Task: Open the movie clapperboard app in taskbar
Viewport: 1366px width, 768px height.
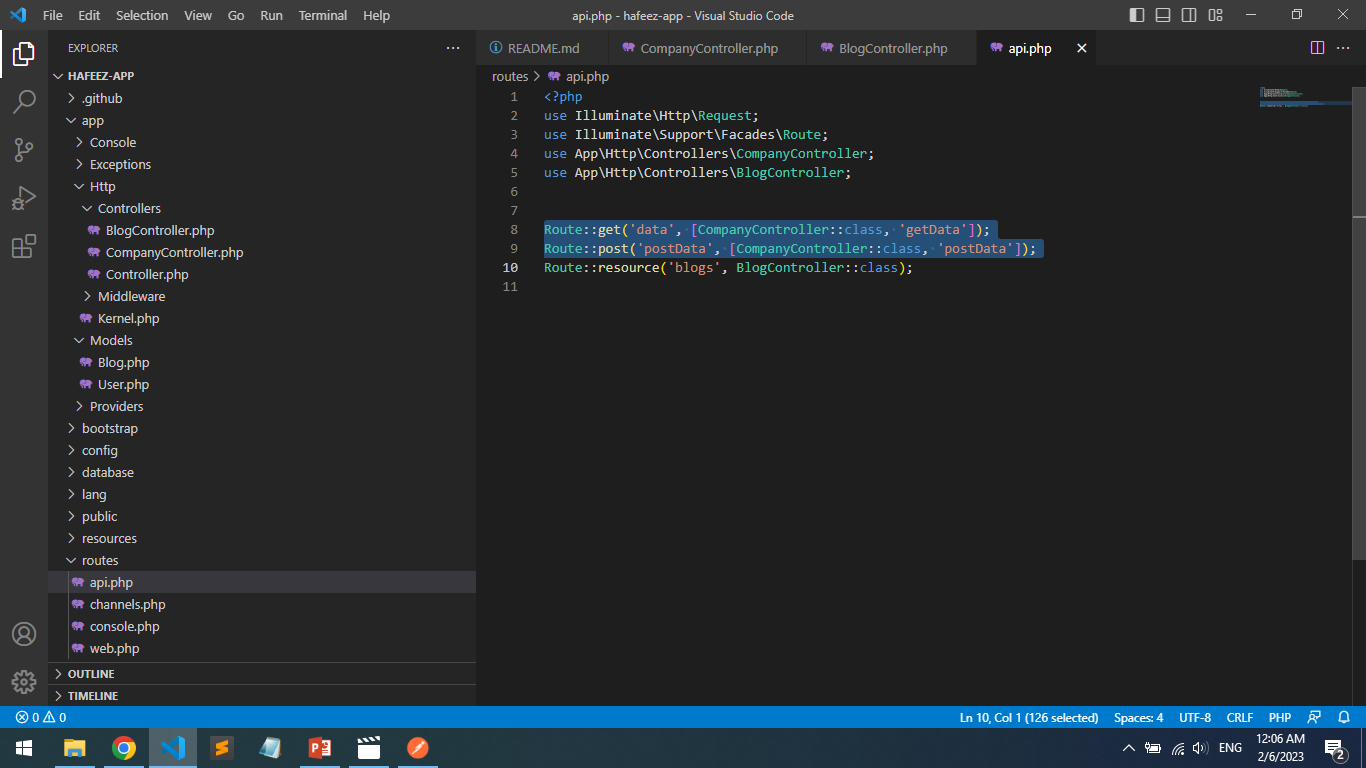Action: click(x=369, y=748)
